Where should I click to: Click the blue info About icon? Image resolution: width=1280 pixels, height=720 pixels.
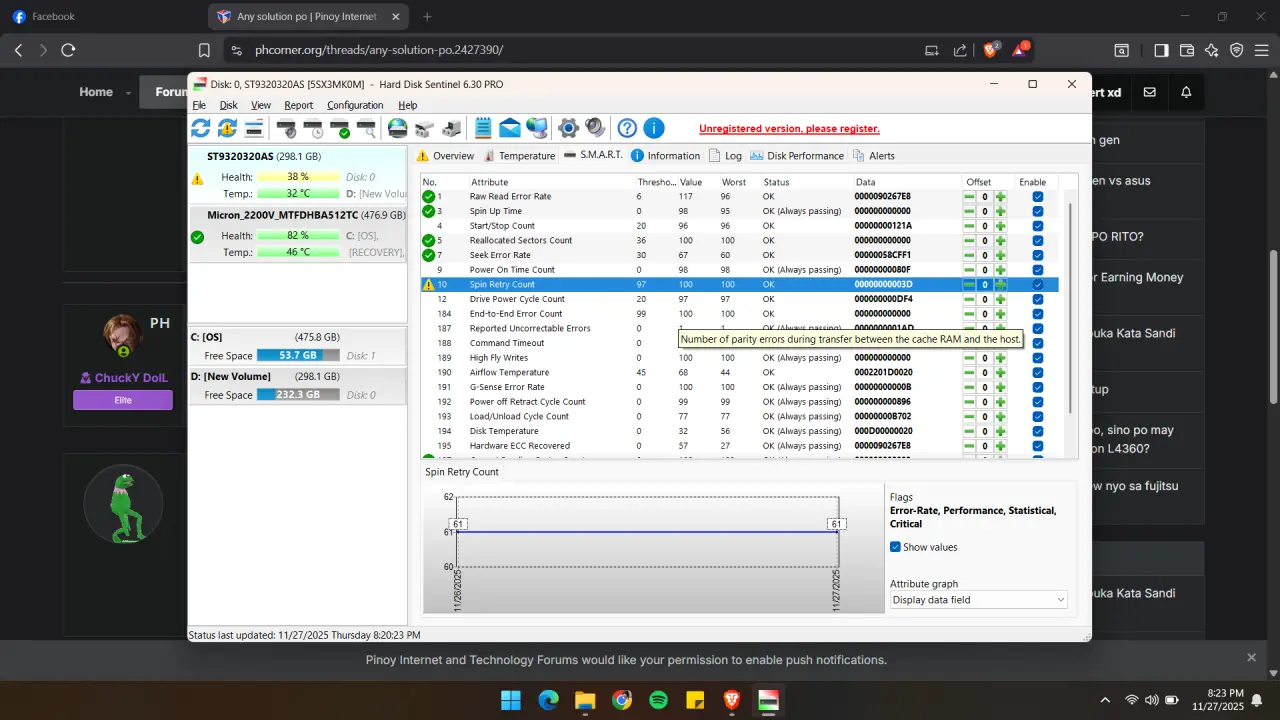coord(654,128)
